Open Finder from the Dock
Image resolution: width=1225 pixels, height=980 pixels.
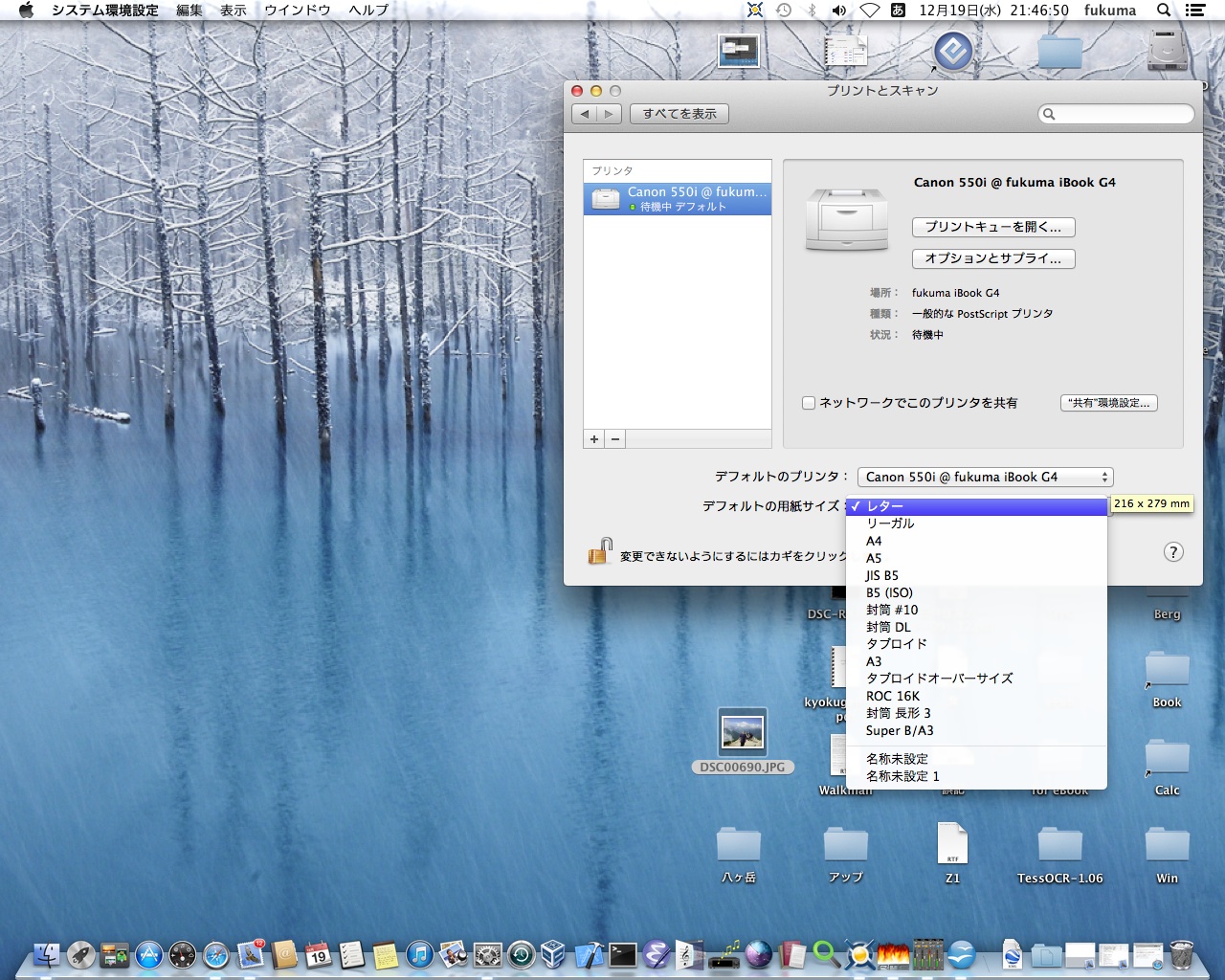click(x=46, y=954)
